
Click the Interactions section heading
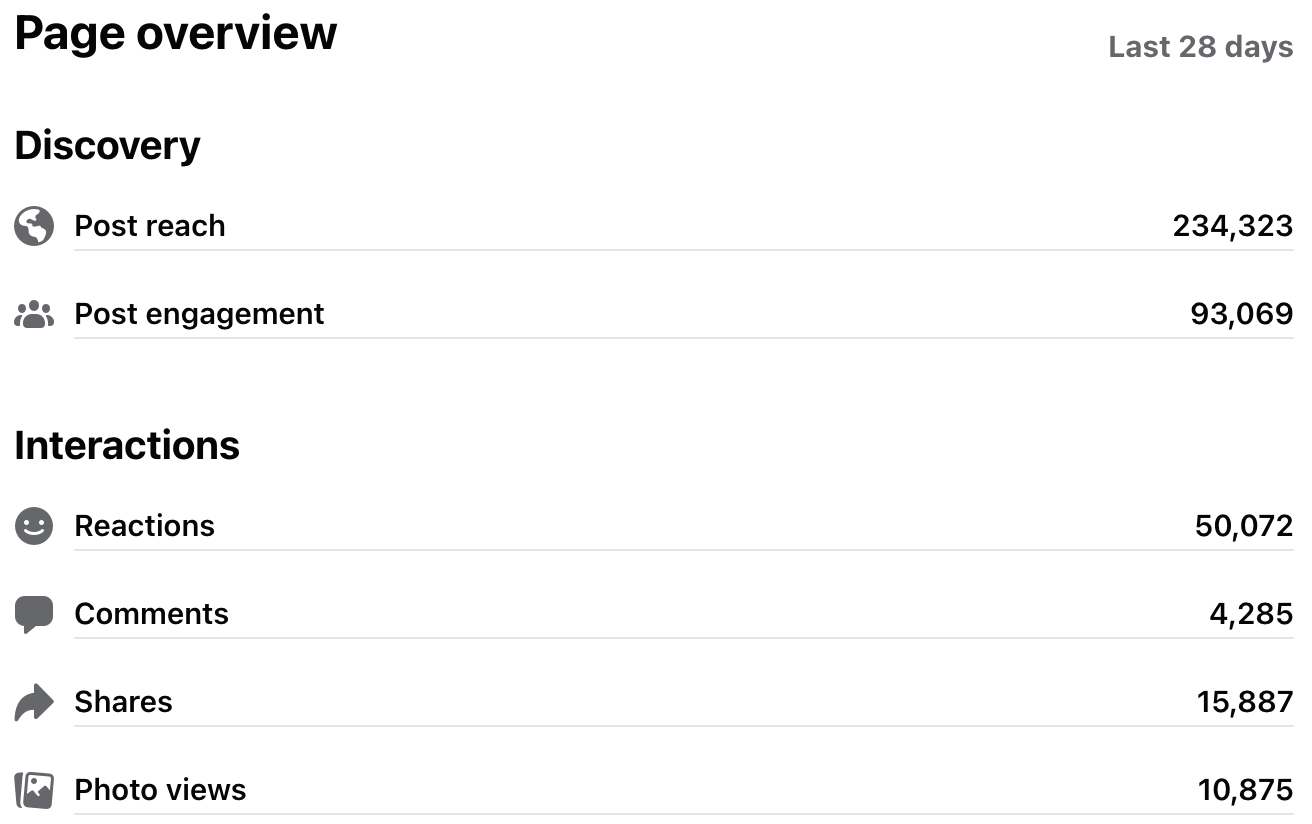pyautogui.click(x=127, y=445)
